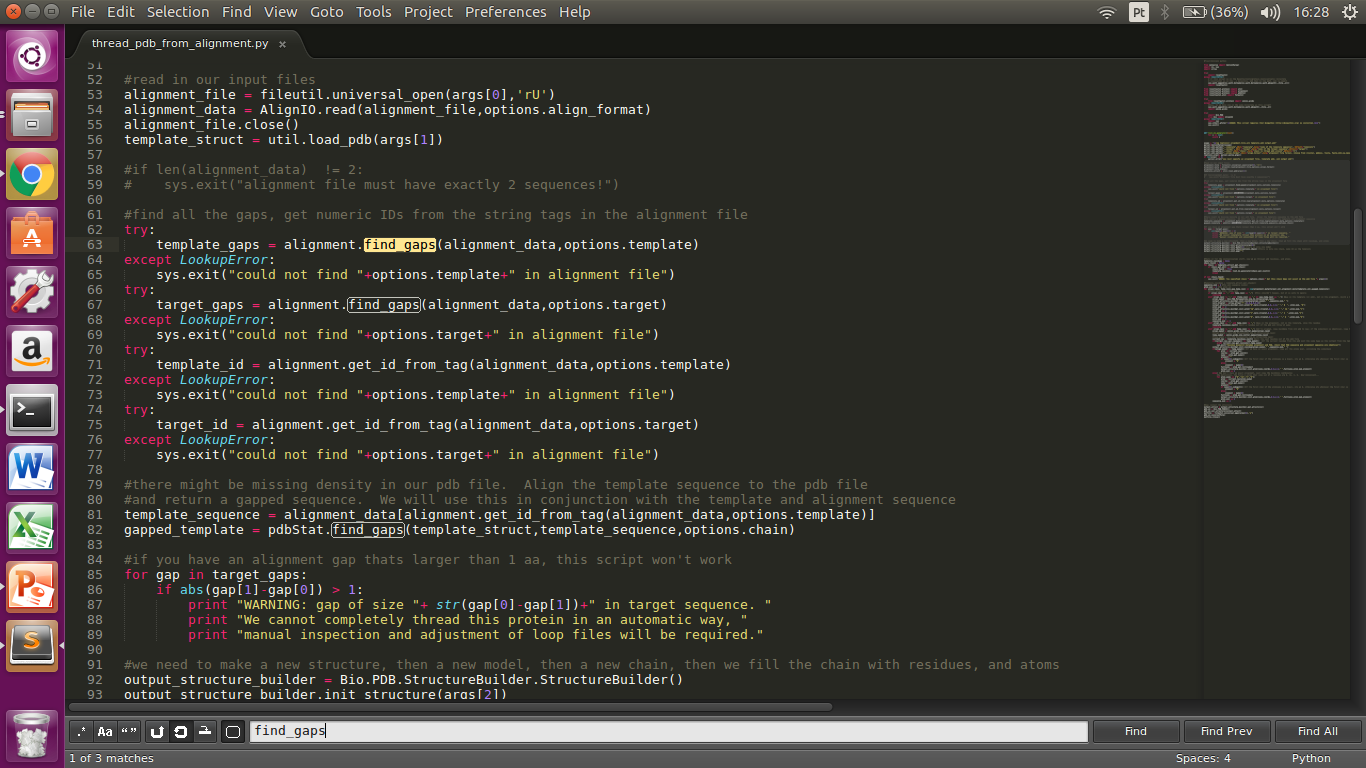Launch Terminal from the dock
Viewport: 1366px width, 768px height.
click(32, 410)
